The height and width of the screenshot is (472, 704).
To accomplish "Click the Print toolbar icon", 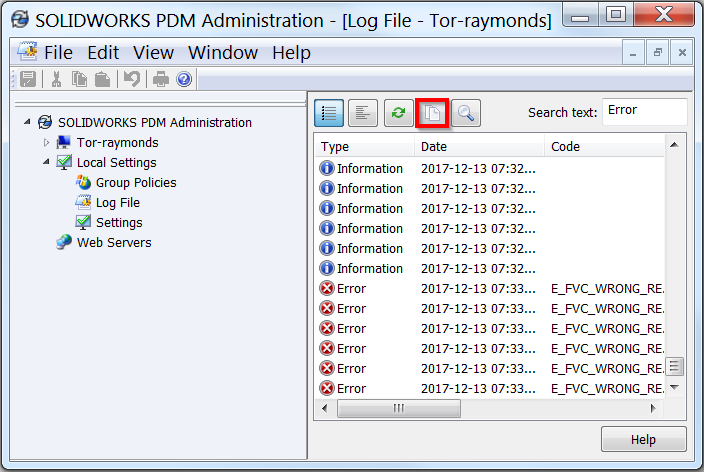I will pyautogui.click(x=161, y=79).
